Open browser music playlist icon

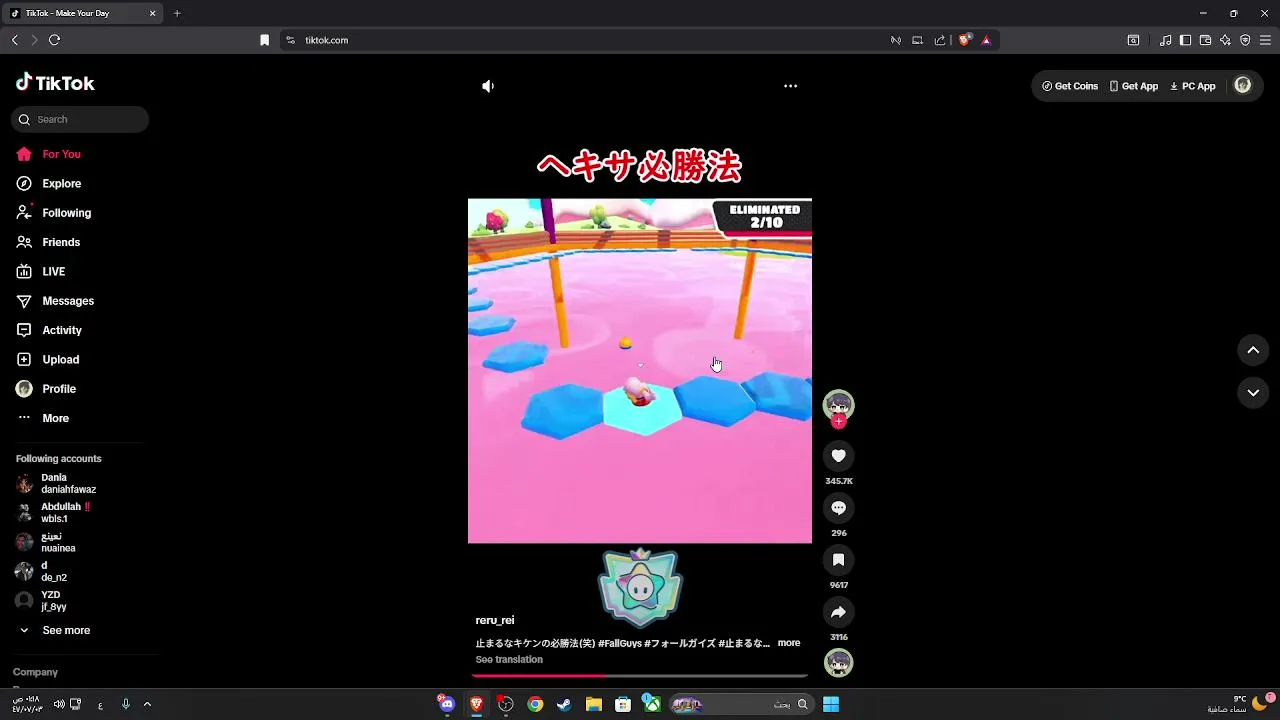pyautogui.click(x=1165, y=40)
